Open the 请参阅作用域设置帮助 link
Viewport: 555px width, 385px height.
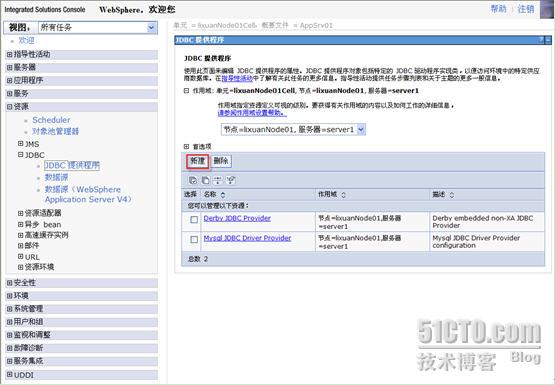pyautogui.click(x=252, y=113)
